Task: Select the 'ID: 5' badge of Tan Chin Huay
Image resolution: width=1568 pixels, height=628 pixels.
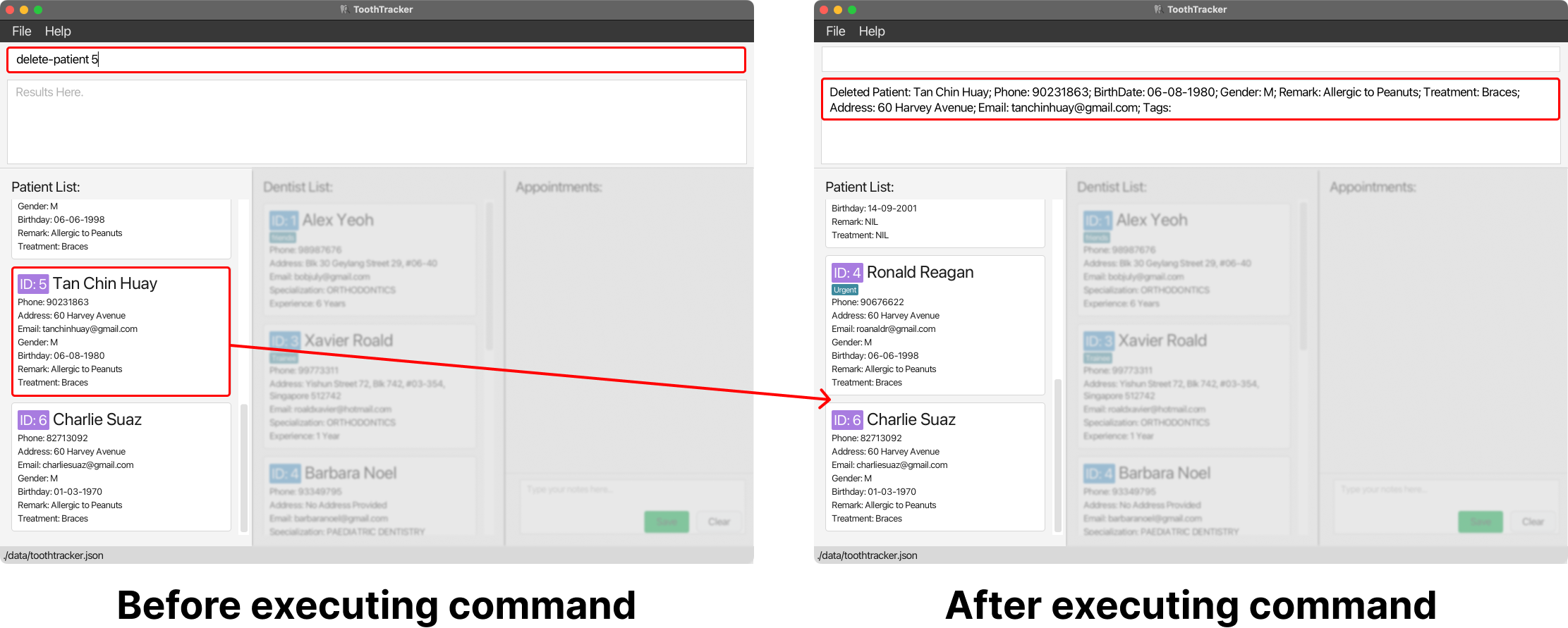Action: (x=33, y=284)
